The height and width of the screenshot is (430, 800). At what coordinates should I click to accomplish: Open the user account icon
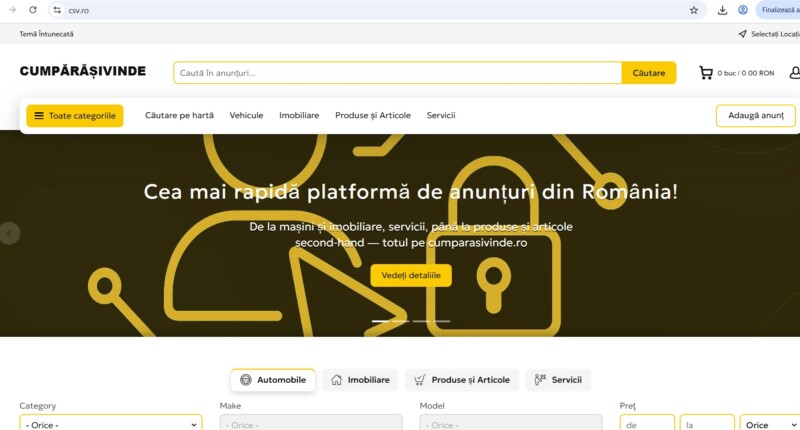[x=794, y=73]
